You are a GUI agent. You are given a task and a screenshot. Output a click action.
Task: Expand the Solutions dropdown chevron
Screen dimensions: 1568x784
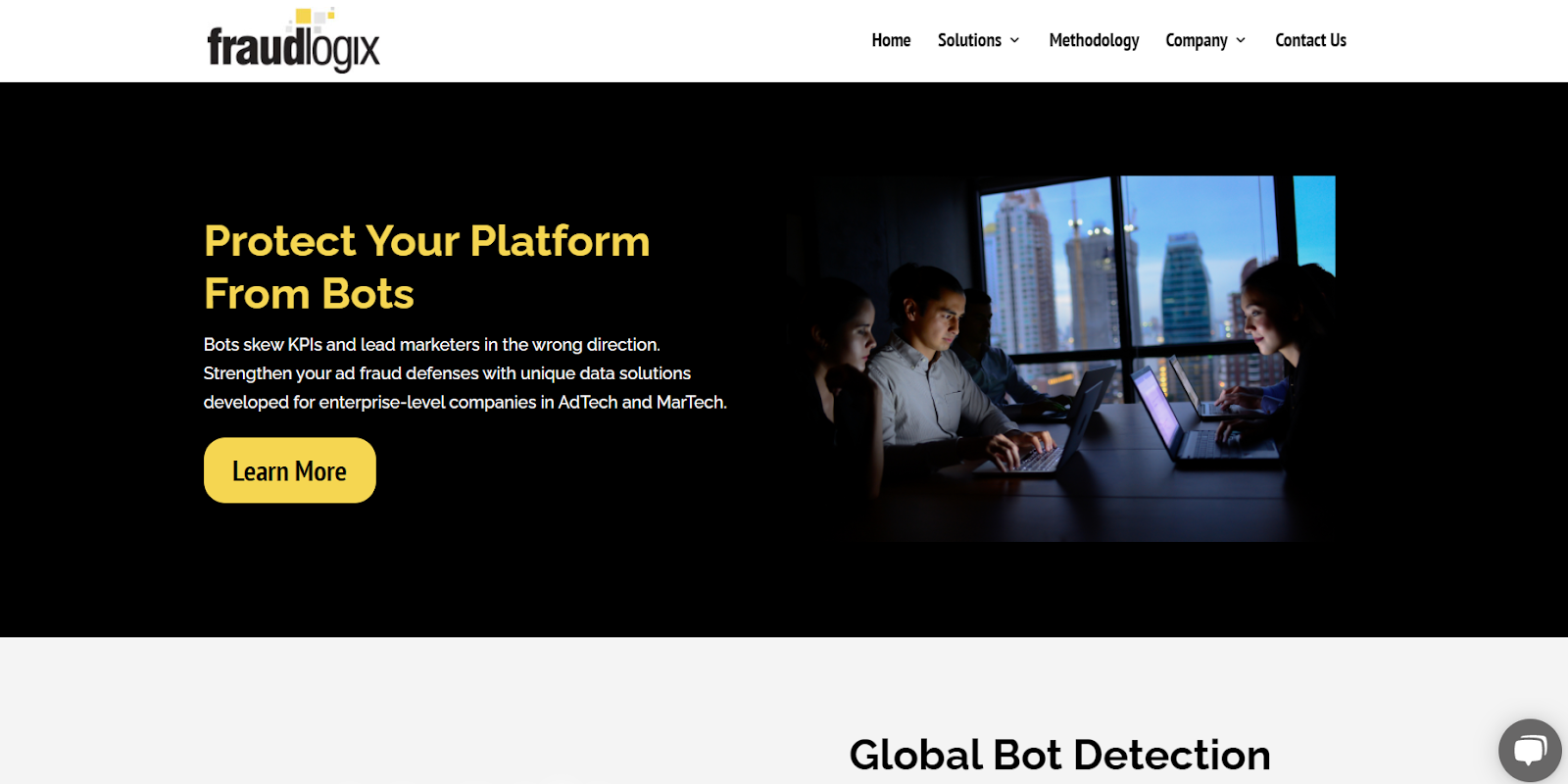click(1014, 40)
